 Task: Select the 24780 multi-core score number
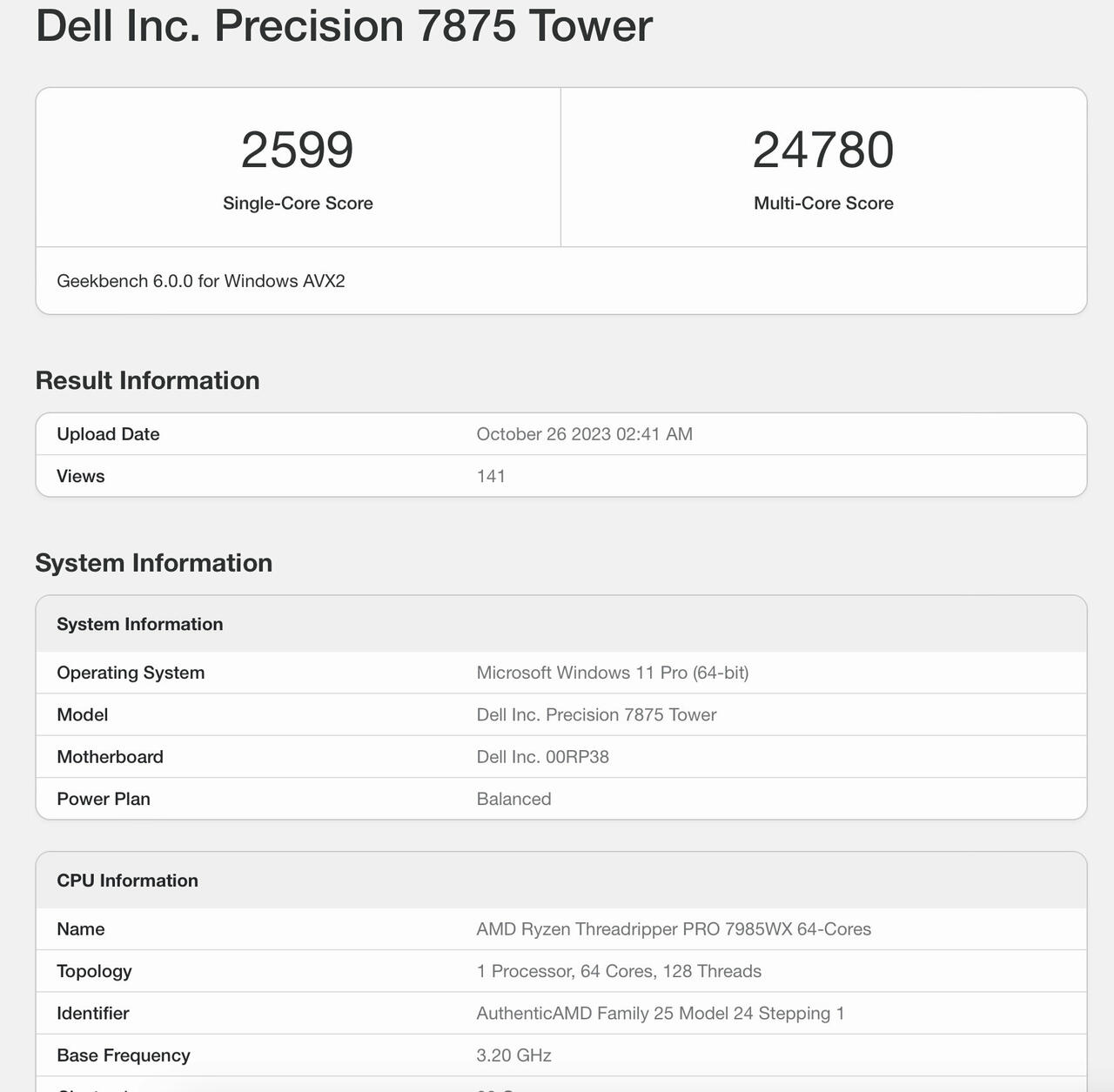pyautogui.click(x=823, y=150)
